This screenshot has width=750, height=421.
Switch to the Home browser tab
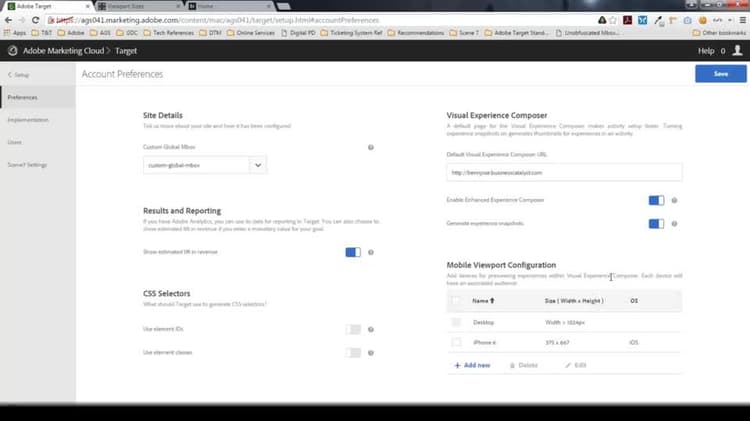coord(230,6)
